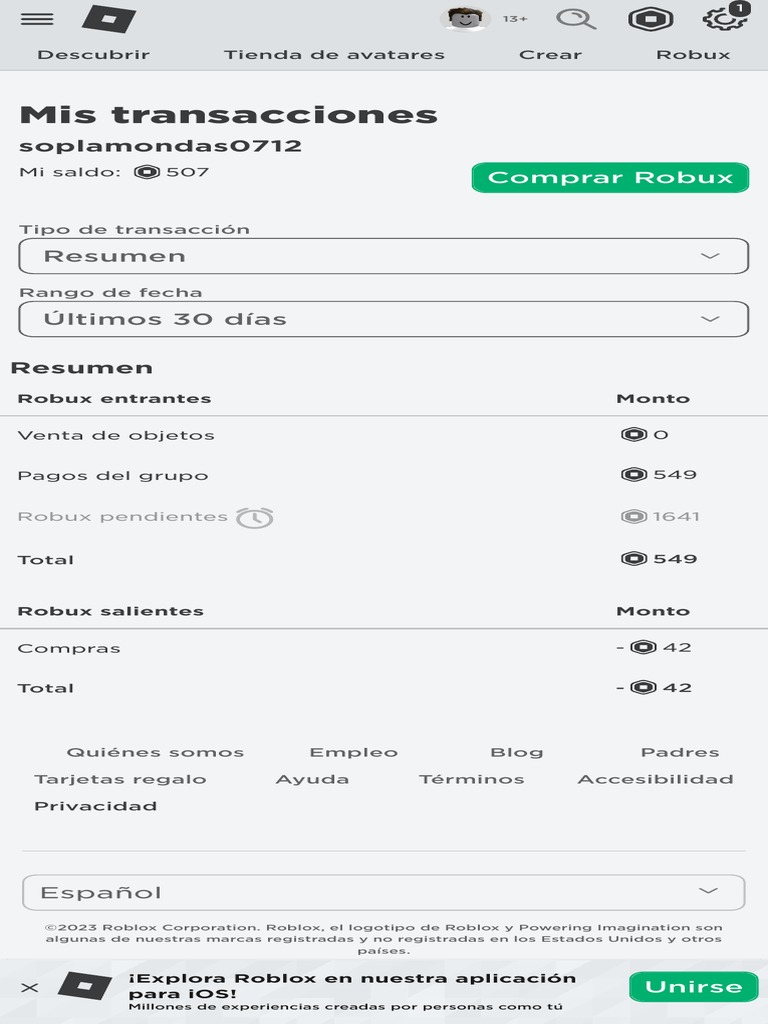Open the Español language selector
This screenshot has height=1024, width=768.
pyautogui.click(x=384, y=892)
